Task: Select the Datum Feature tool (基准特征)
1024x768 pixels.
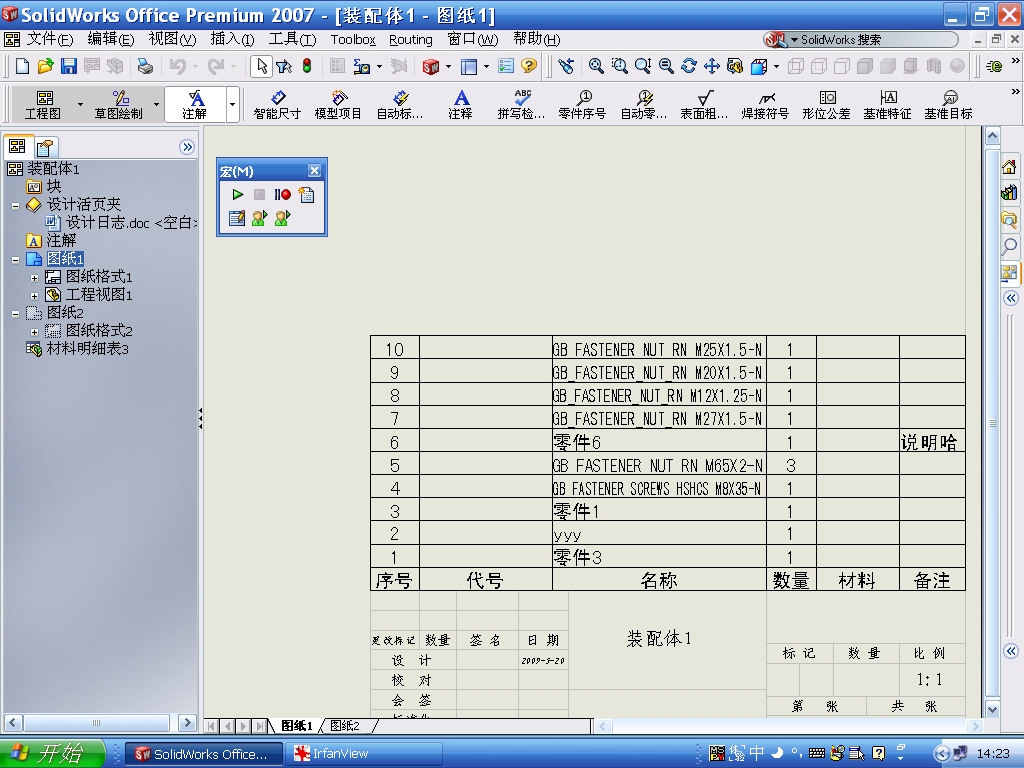Action: [x=887, y=104]
